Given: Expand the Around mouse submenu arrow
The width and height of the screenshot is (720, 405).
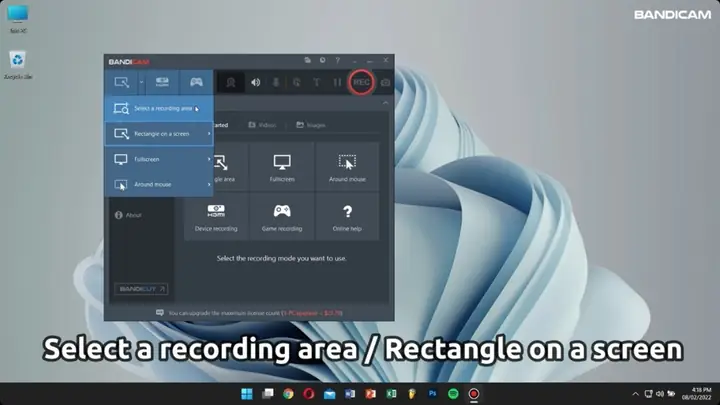Looking at the screenshot, I should (x=209, y=185).
